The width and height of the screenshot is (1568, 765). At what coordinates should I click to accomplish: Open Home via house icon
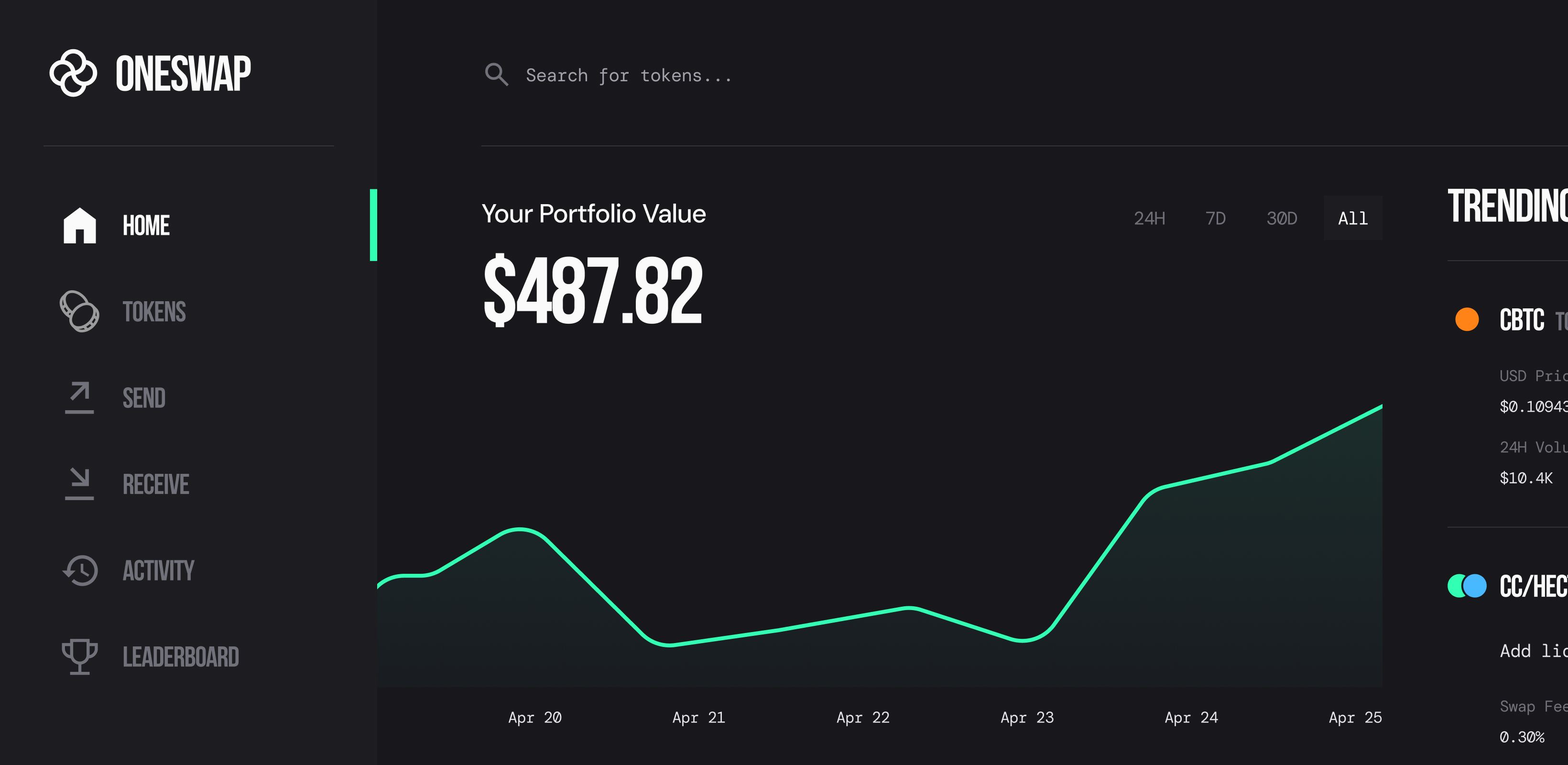click(x=80, y=225)
